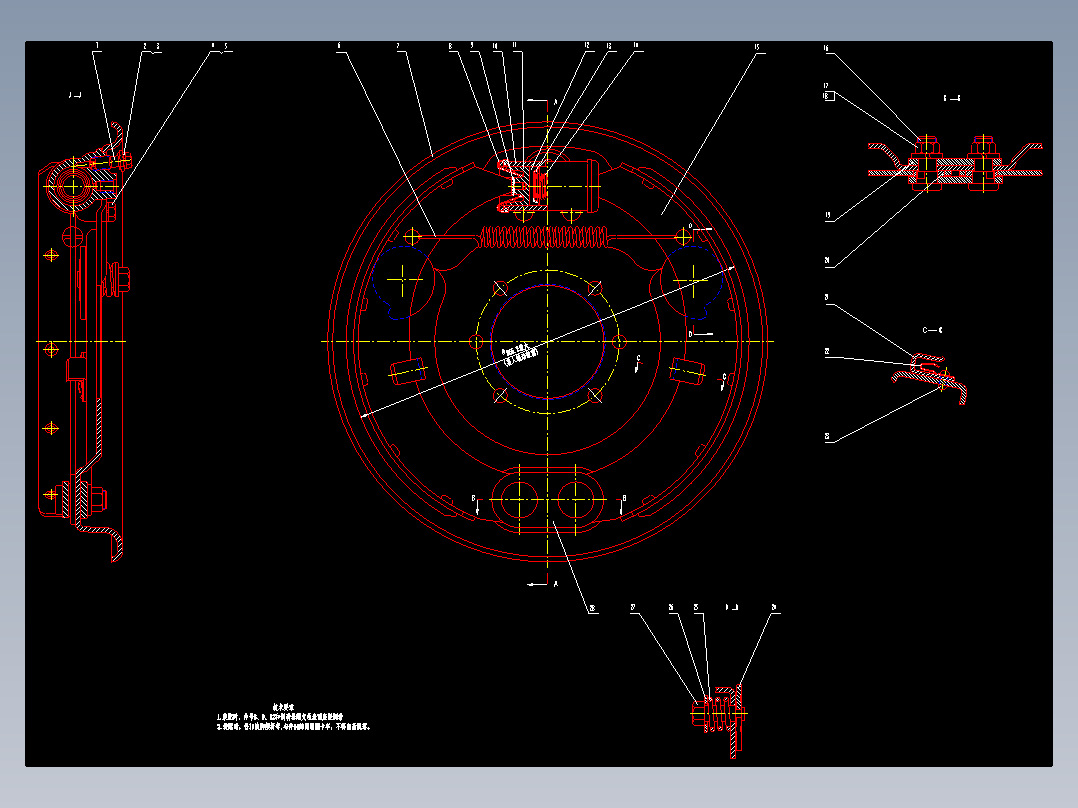Click the left blue dashed adjuster outline
The width and height of the screenshot is (1078, 808).
403,282
